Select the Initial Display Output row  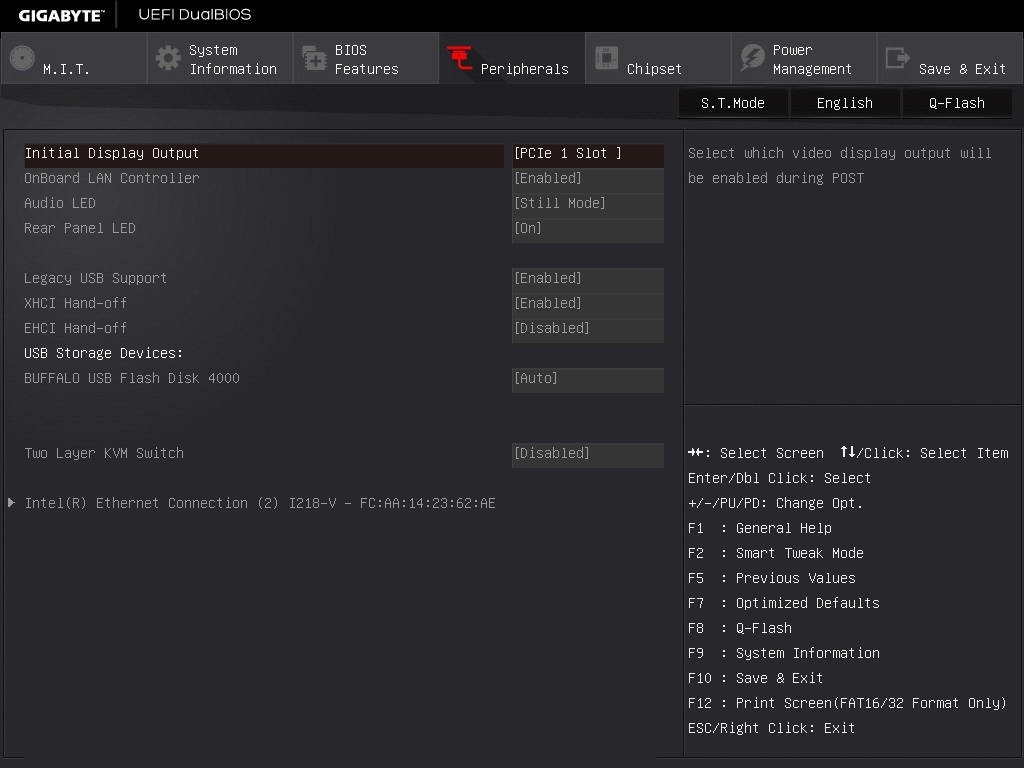(x=264, y=155)
